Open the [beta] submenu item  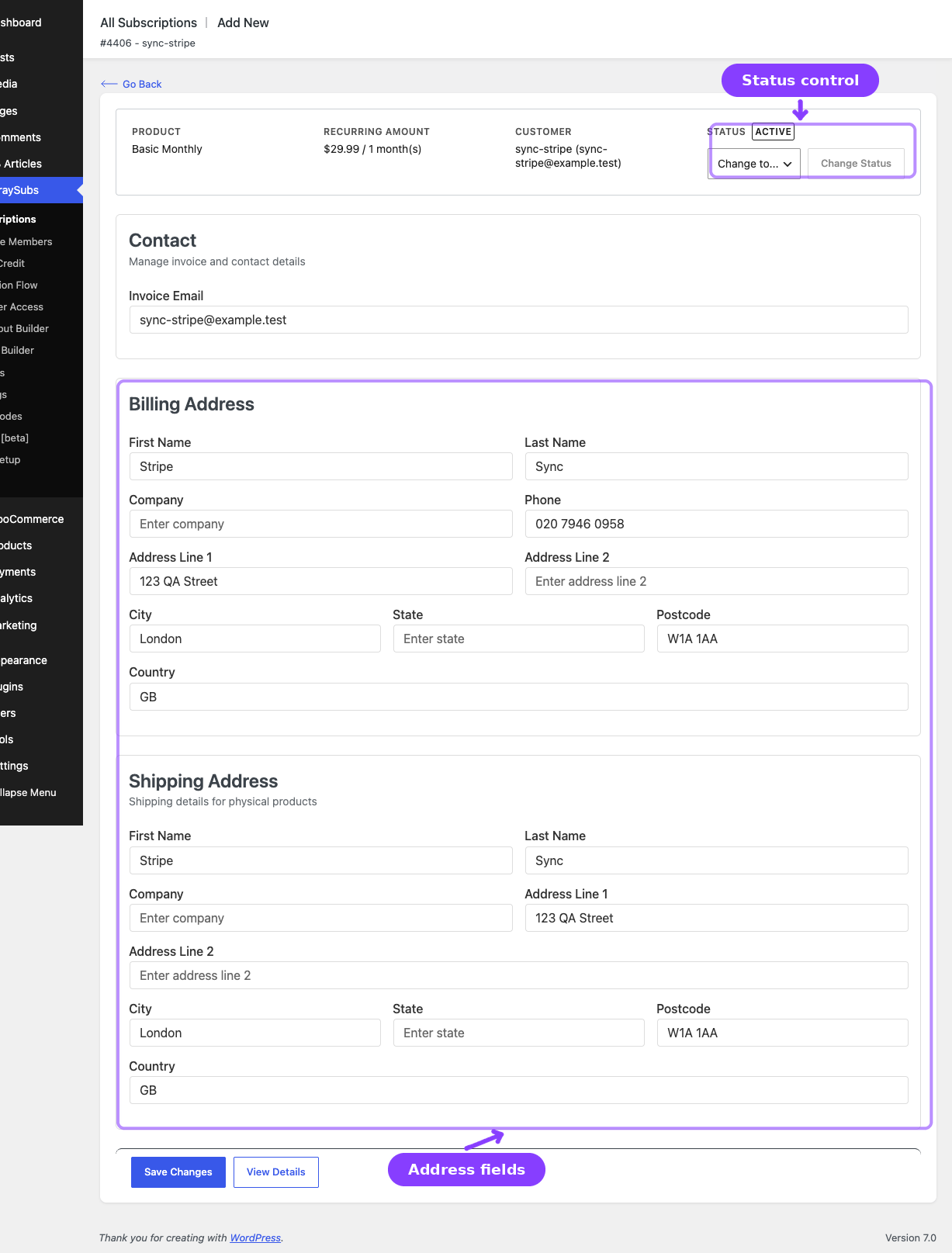coord(41,438)
